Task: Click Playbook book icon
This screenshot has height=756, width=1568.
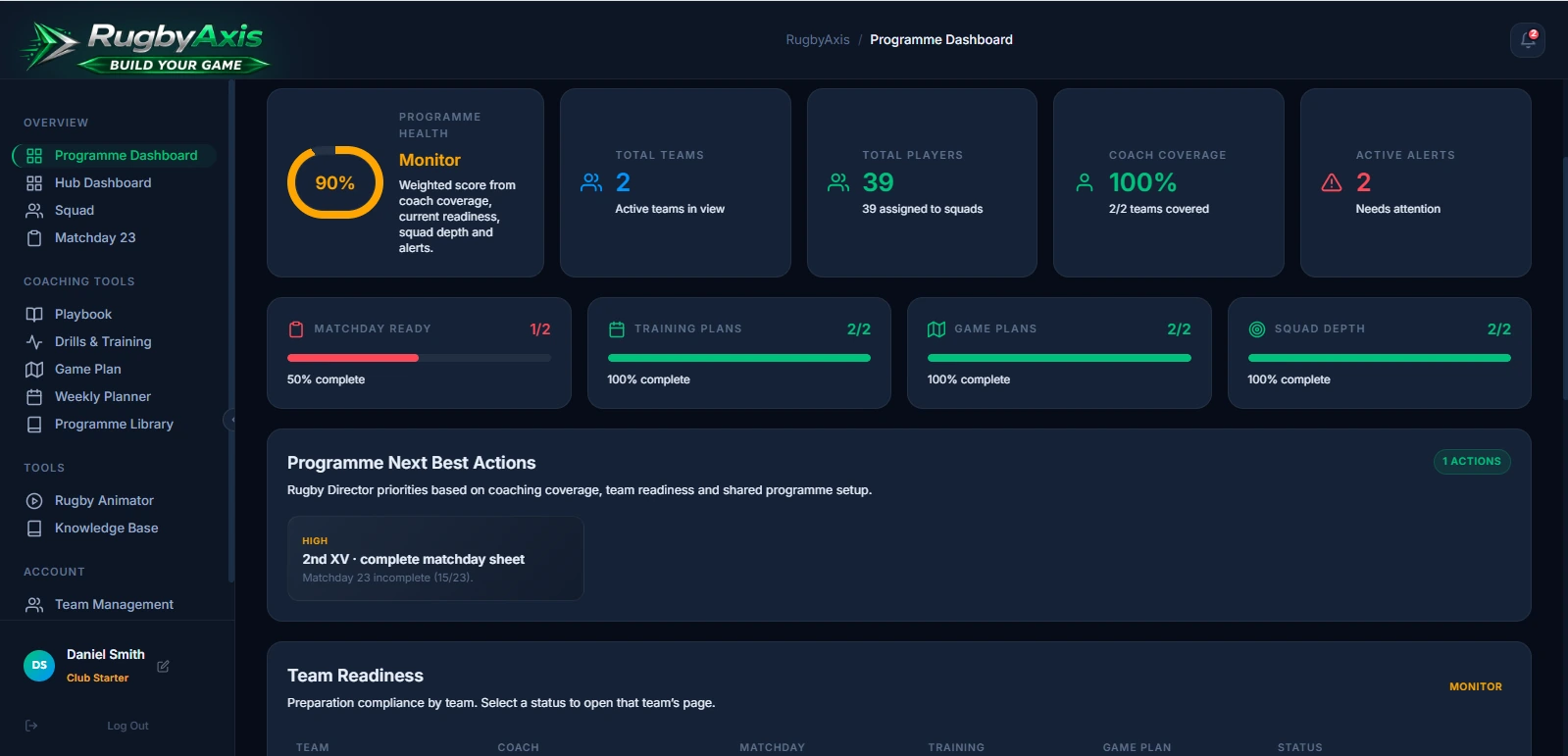Action: (34, 315)
